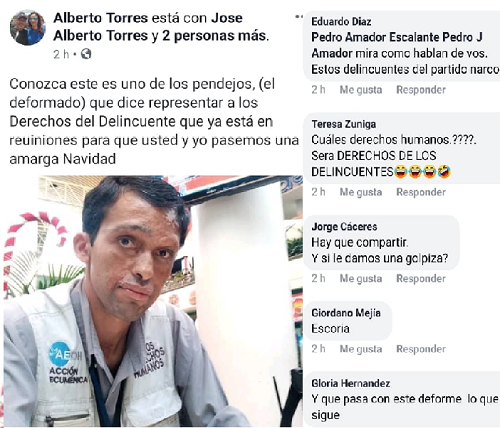
Task: Like Jorge Cáceres's comment
Action: (361, 278)
